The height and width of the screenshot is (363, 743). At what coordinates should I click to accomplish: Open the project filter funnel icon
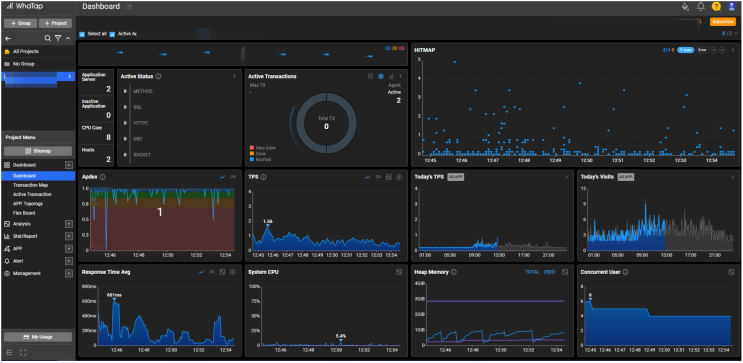(58, 38)
